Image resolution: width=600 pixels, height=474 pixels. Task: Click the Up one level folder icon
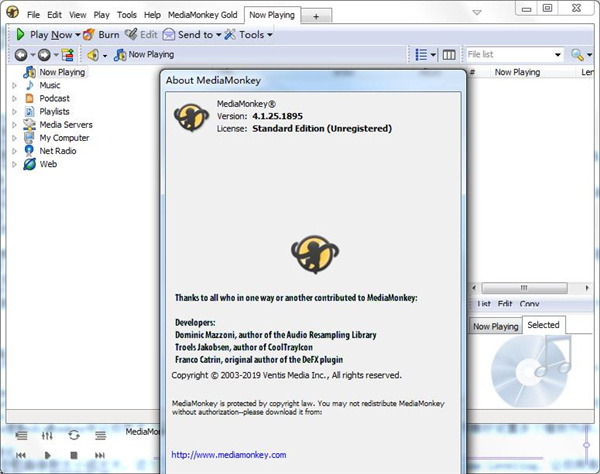(x=68, y=55)
